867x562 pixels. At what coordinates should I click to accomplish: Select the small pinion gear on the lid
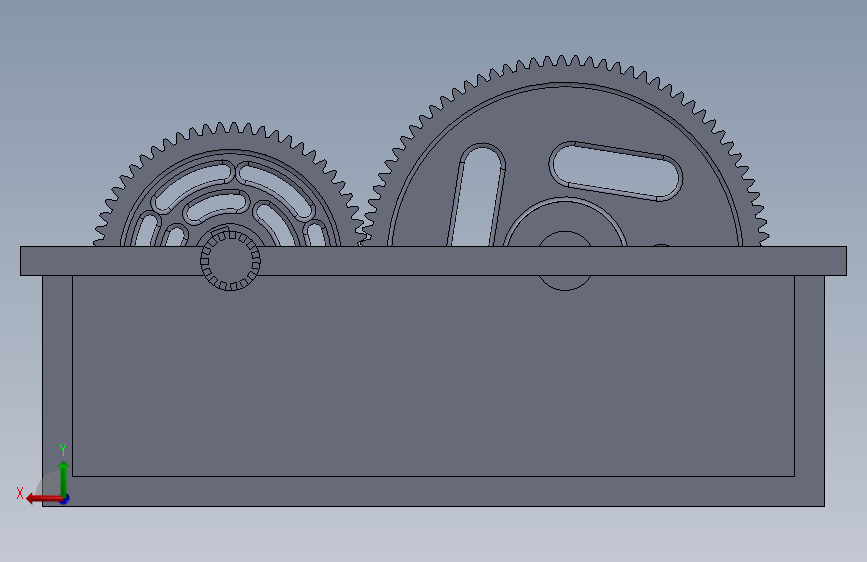[230, 260]
